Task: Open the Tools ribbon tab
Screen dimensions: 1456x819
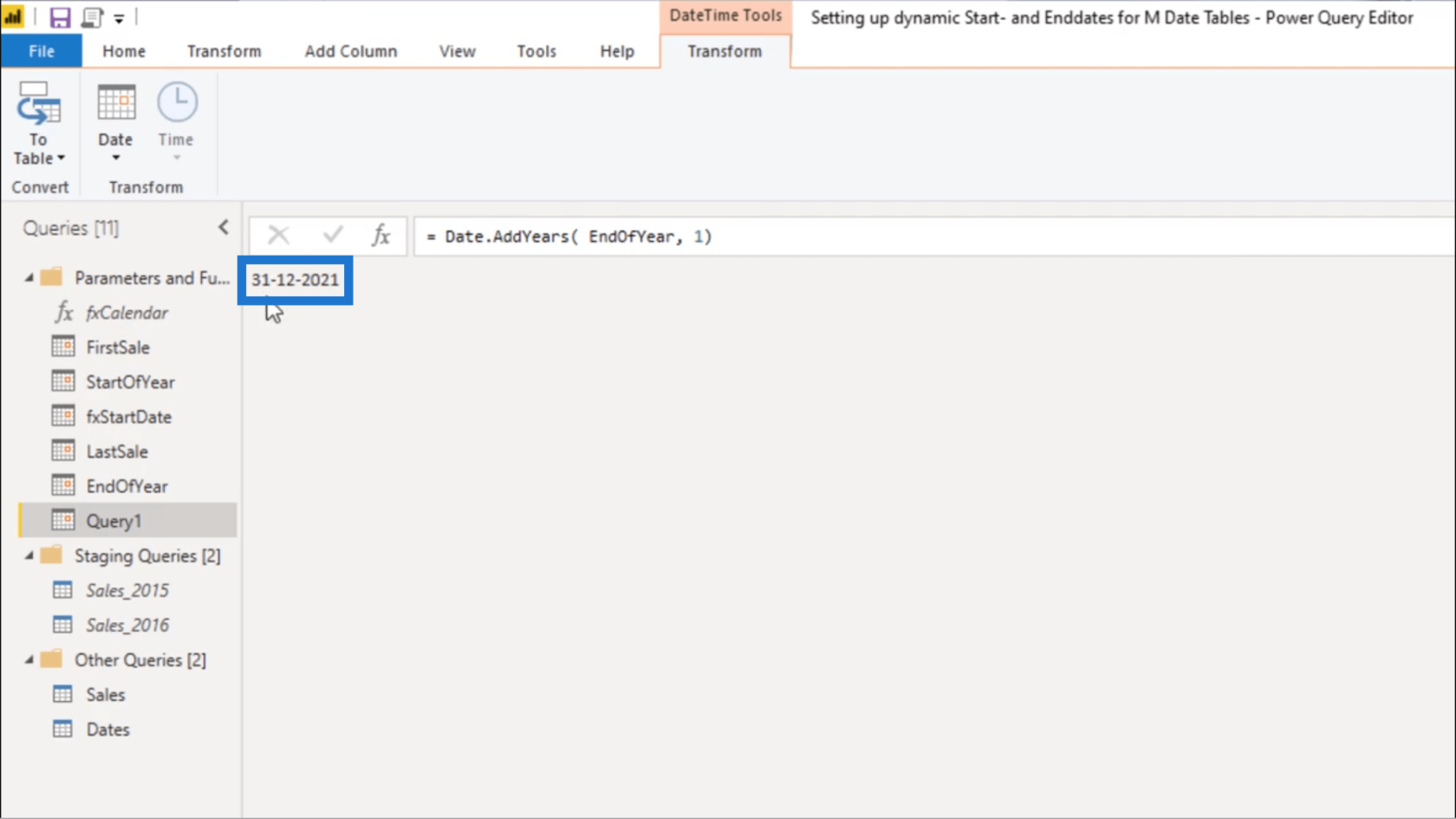Action: (x=536, y=51)
